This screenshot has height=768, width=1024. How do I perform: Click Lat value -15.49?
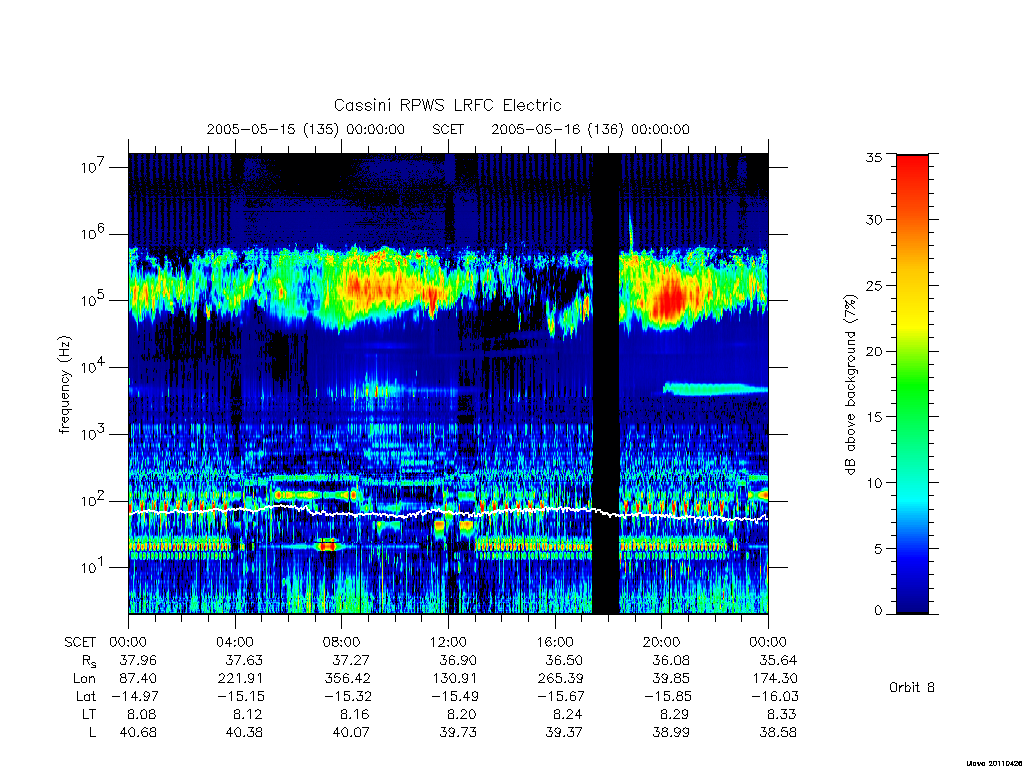(455, 697)
